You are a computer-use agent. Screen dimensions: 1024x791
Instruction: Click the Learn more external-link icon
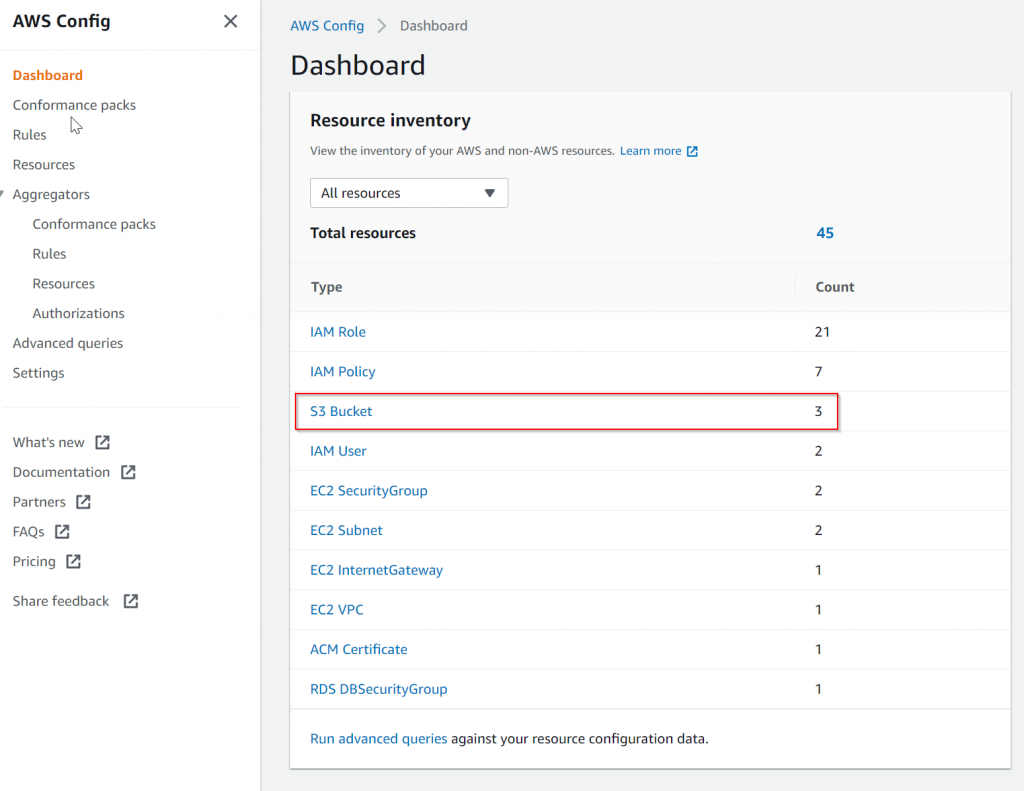click(x=692, y=152)
